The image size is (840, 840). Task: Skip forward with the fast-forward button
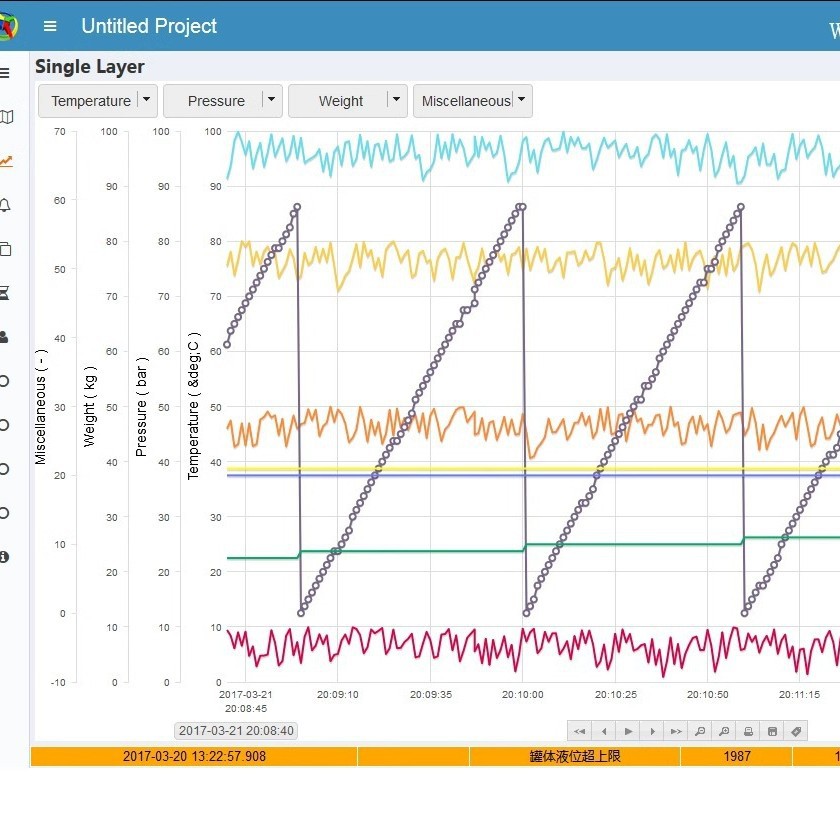(676, 731)
